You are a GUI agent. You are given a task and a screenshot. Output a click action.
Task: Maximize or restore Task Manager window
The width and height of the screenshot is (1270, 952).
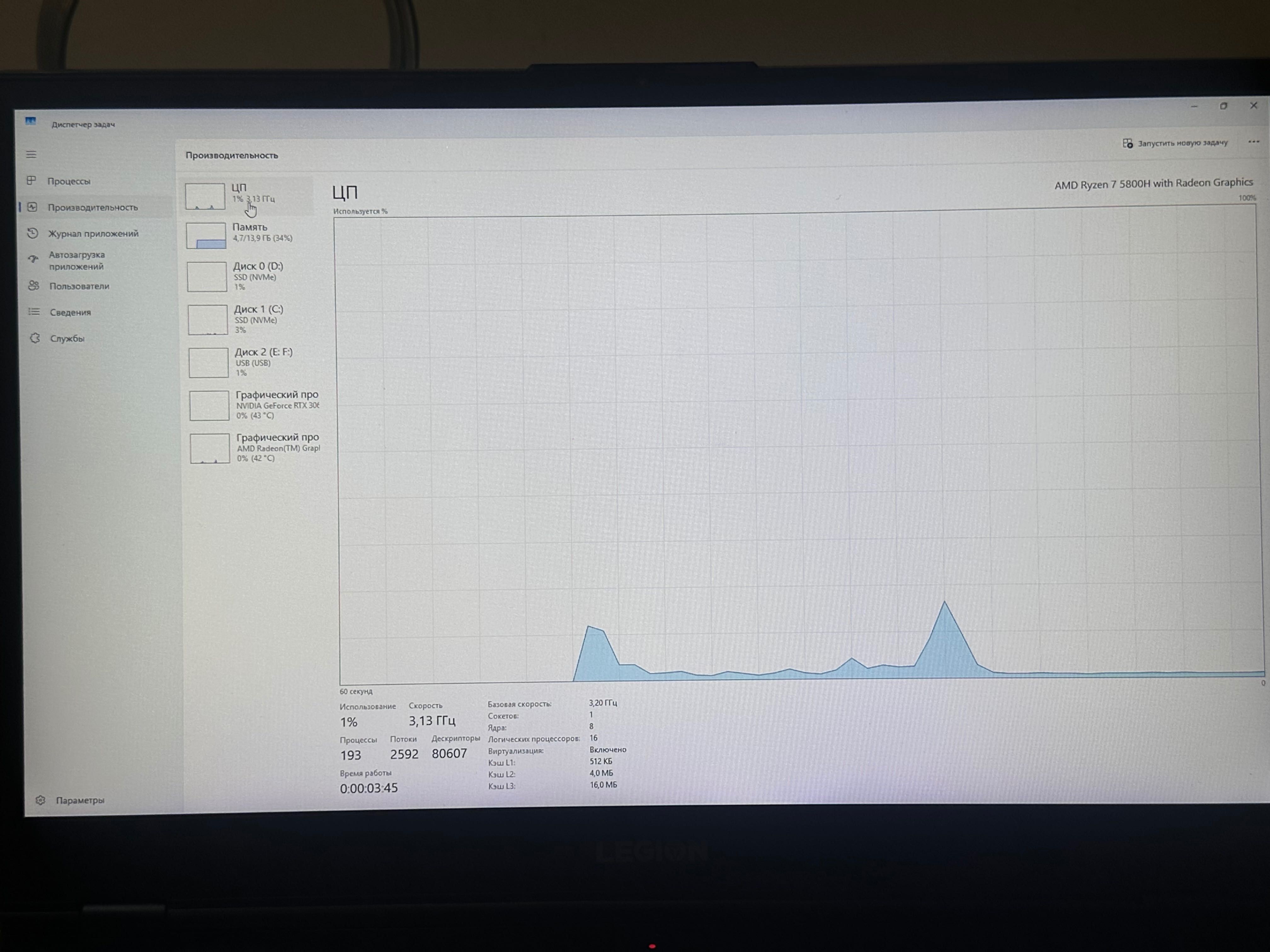(x=1224, y=106)
